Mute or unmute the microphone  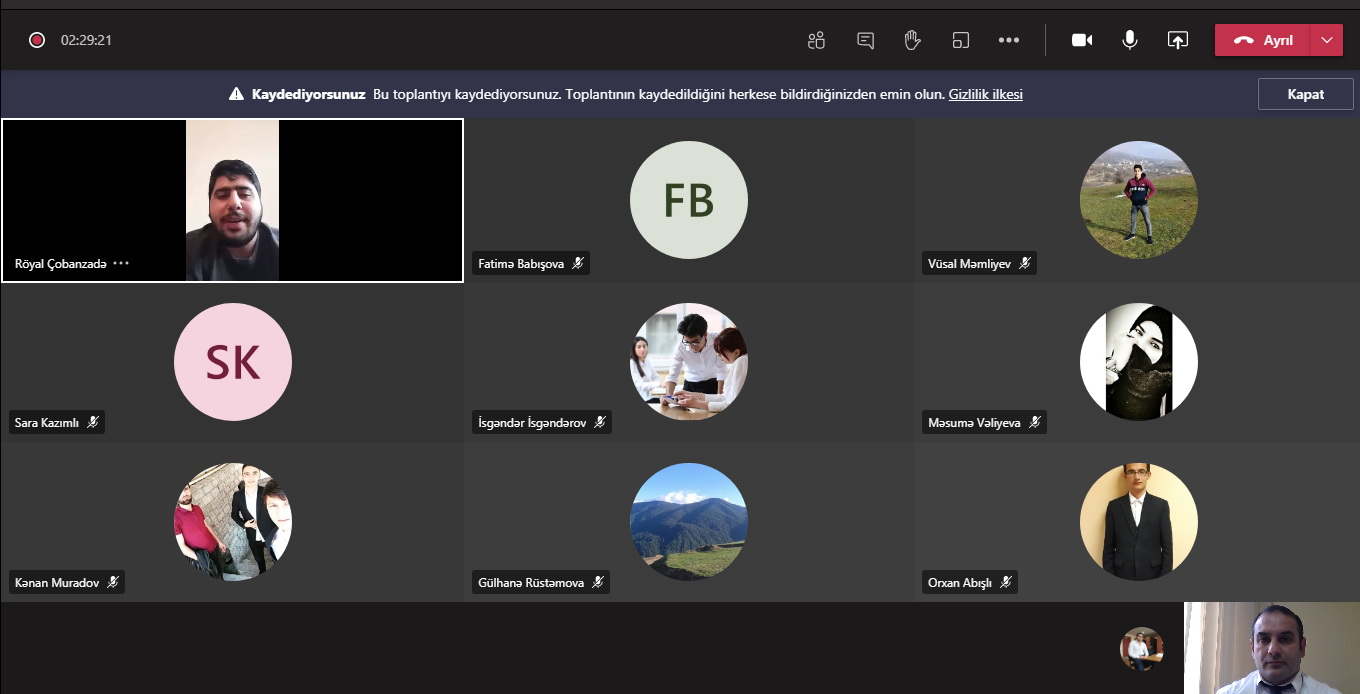coord(1130,40)
